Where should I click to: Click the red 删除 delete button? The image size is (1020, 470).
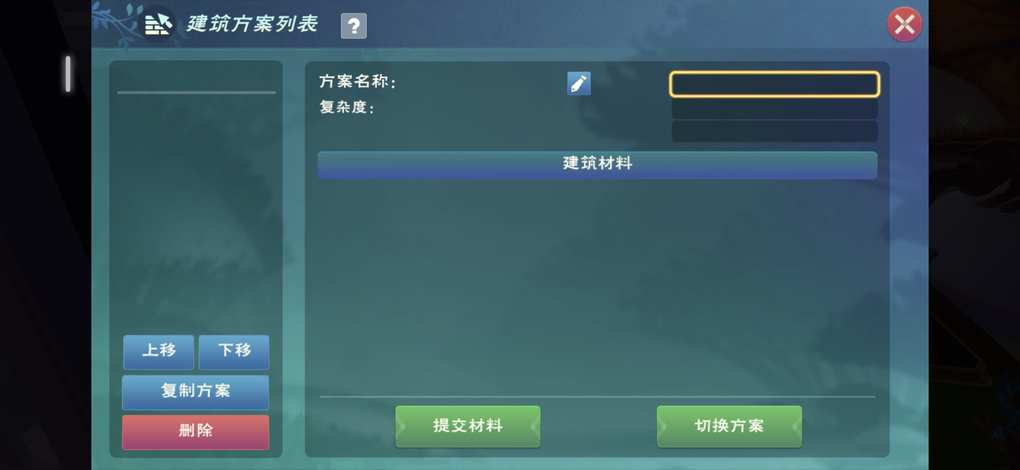(196, 432)
